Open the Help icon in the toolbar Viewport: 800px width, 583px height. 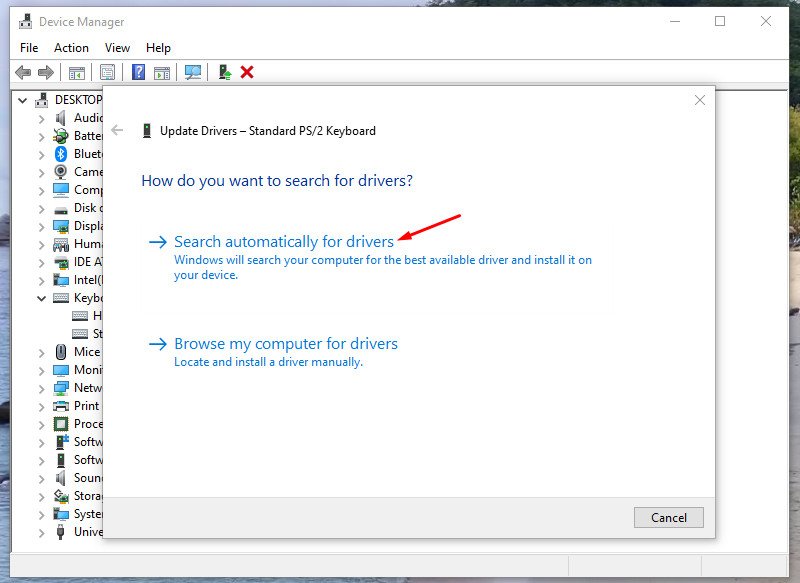[x=140, y=72]
